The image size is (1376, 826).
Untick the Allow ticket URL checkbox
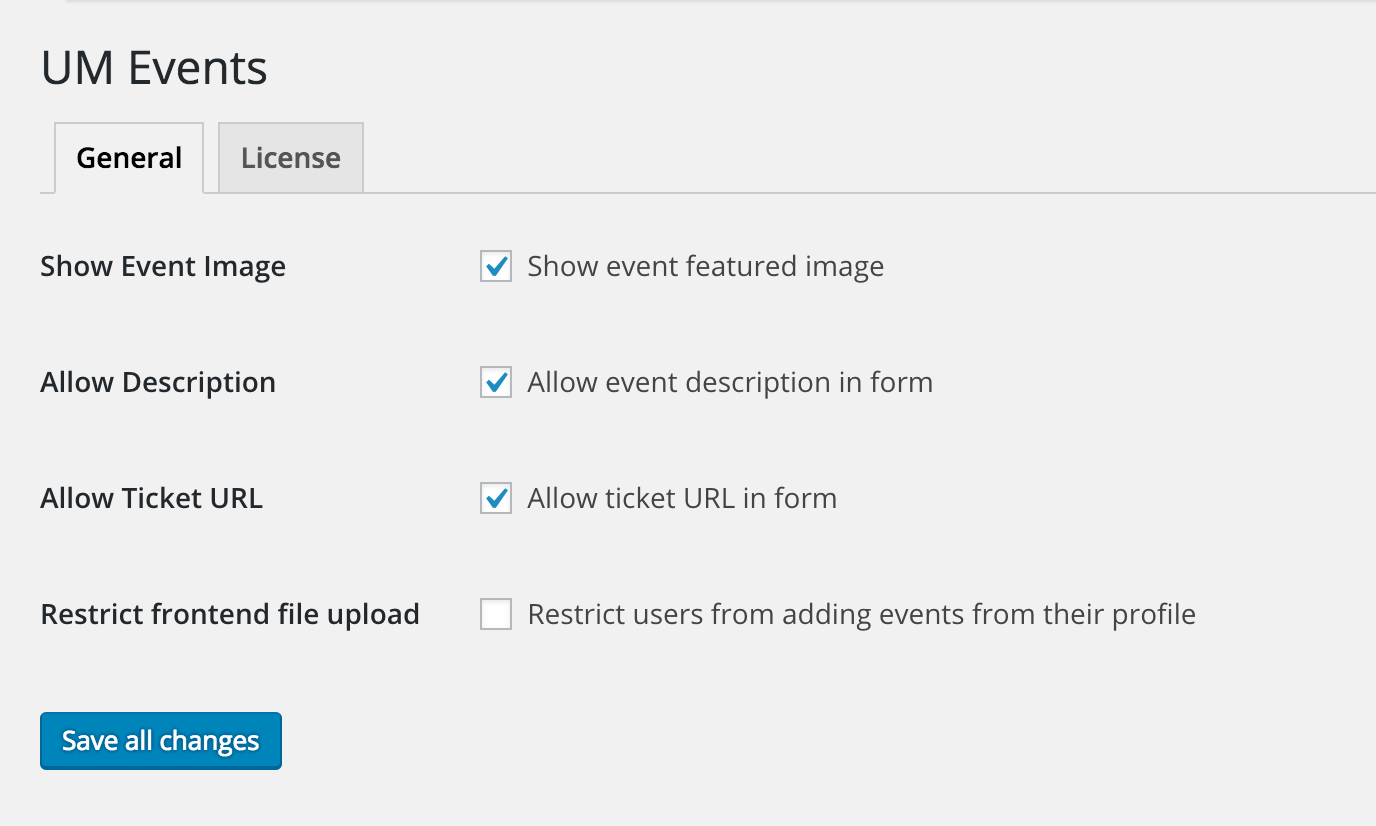(x=496, y=499)
